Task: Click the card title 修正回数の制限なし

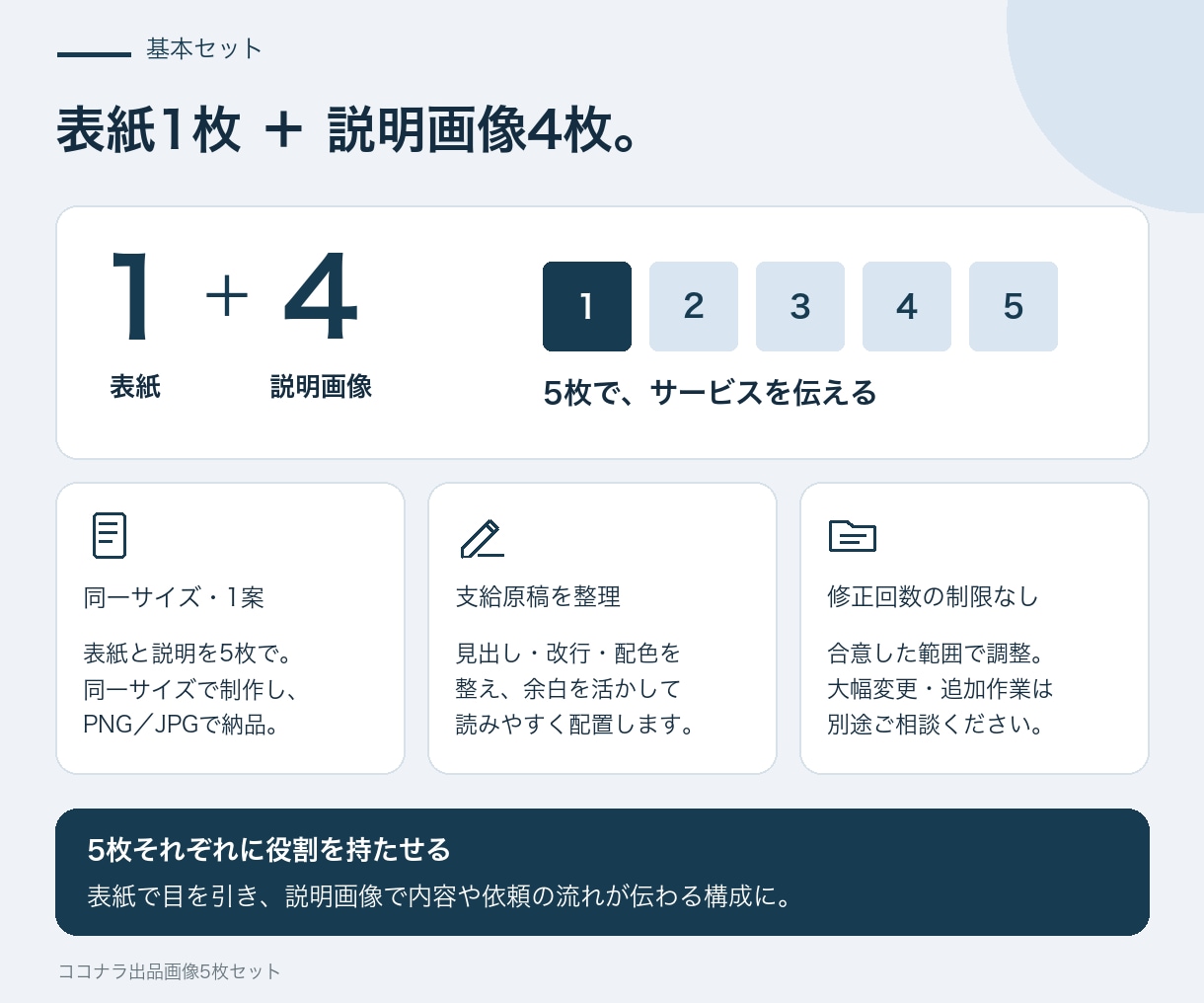Action: coord(933,596)
